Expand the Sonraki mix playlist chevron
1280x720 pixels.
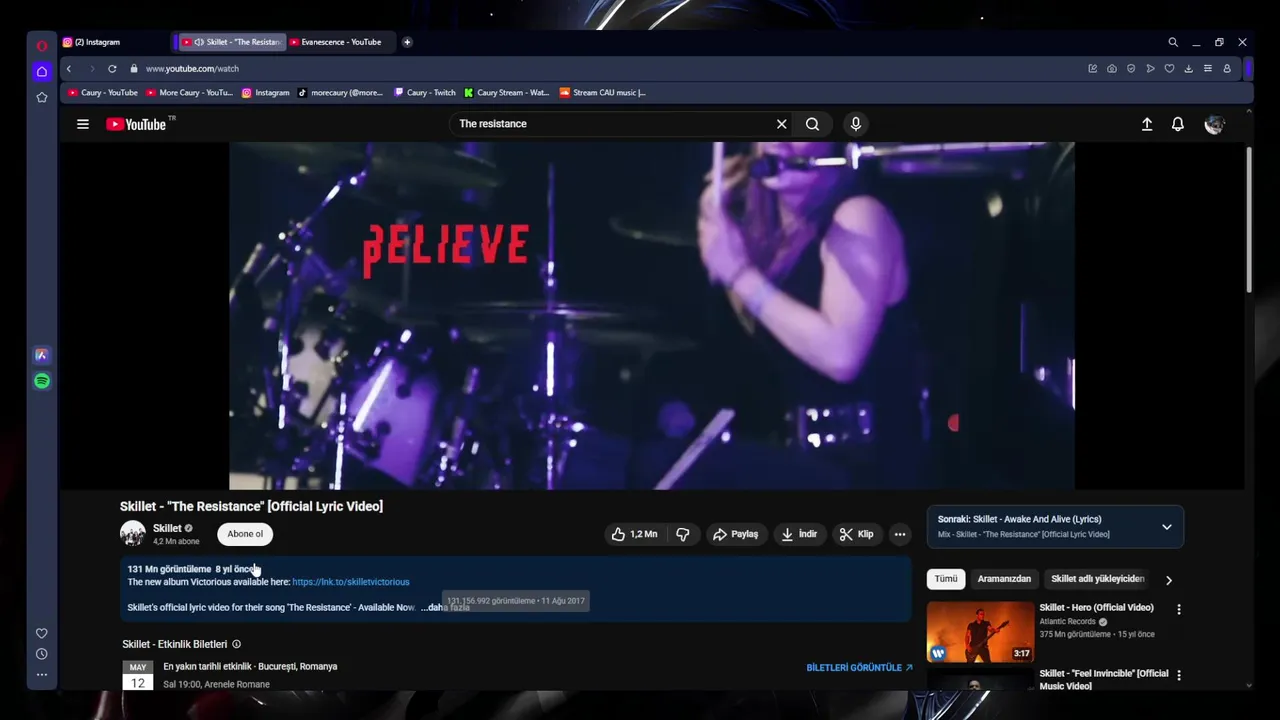[1166, 527]
